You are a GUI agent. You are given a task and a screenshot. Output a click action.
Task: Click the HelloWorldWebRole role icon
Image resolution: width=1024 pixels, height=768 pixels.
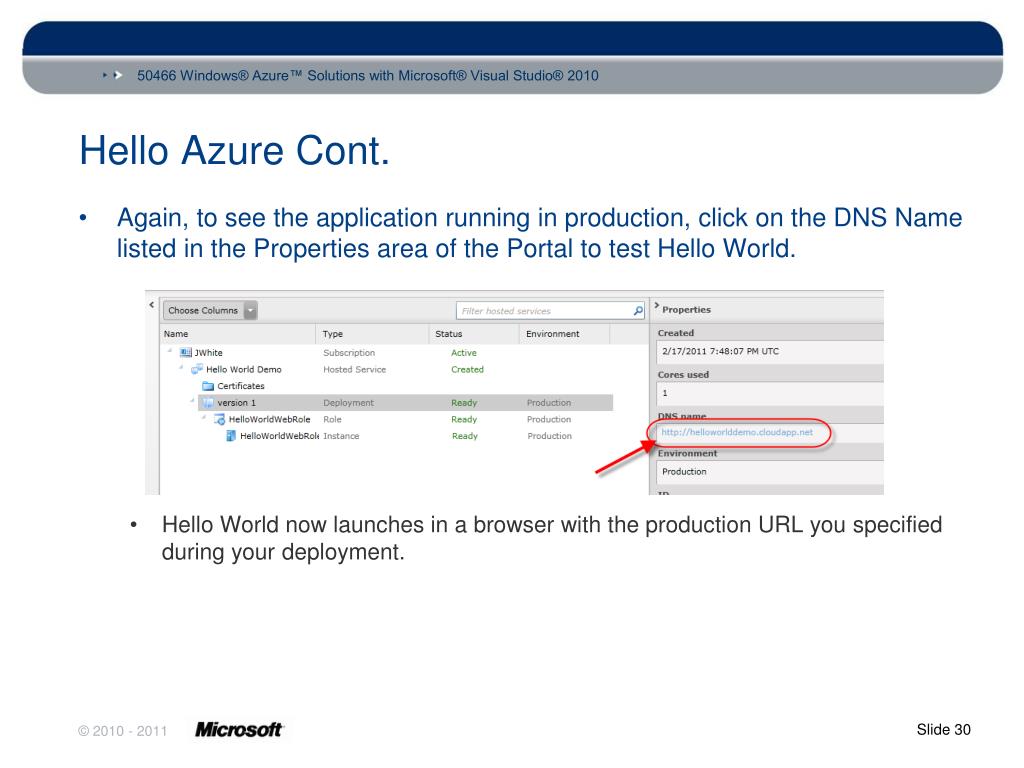click(x=219, y=419)
